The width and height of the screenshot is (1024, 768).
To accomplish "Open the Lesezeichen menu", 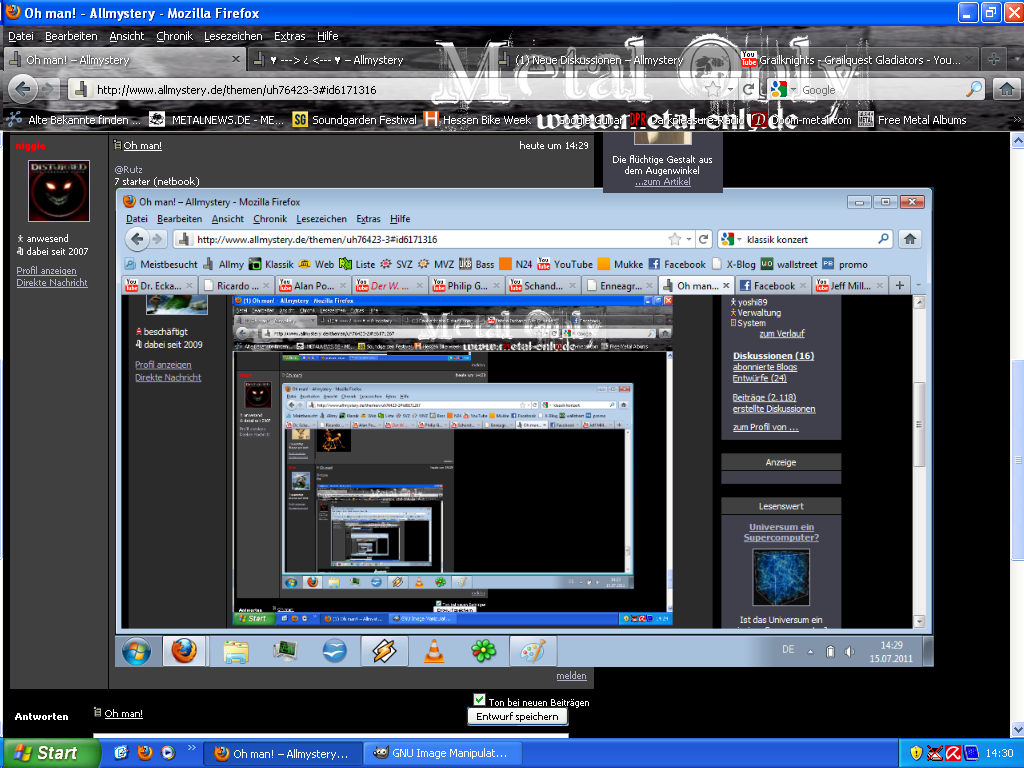I will (233, 36).
